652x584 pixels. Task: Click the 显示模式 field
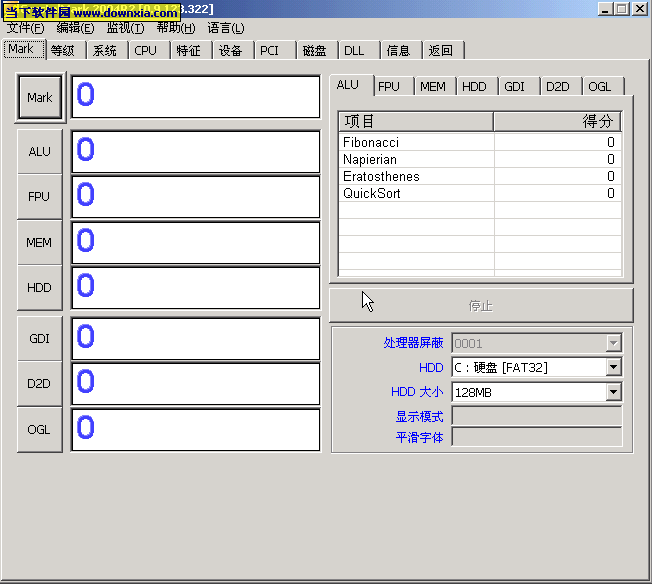tap(536, 416)
